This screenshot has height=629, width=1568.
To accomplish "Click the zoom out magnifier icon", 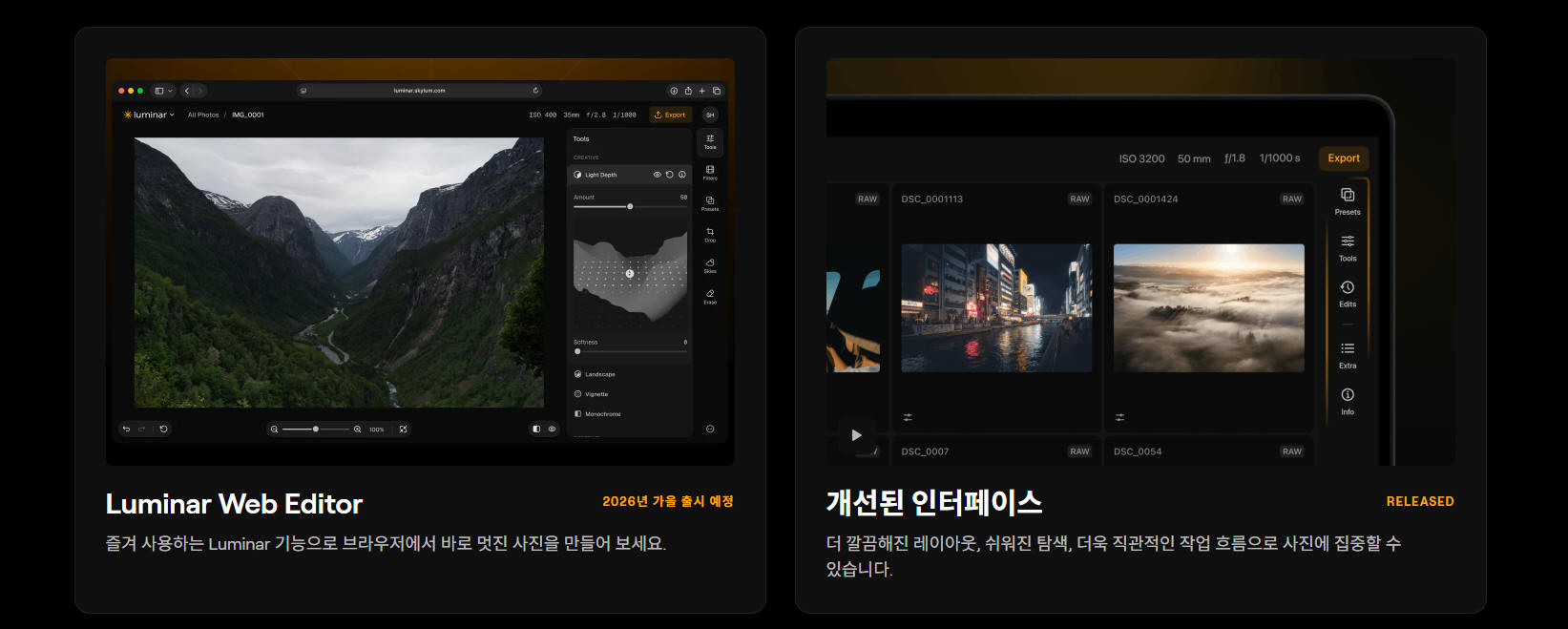I will pos(274,430).
